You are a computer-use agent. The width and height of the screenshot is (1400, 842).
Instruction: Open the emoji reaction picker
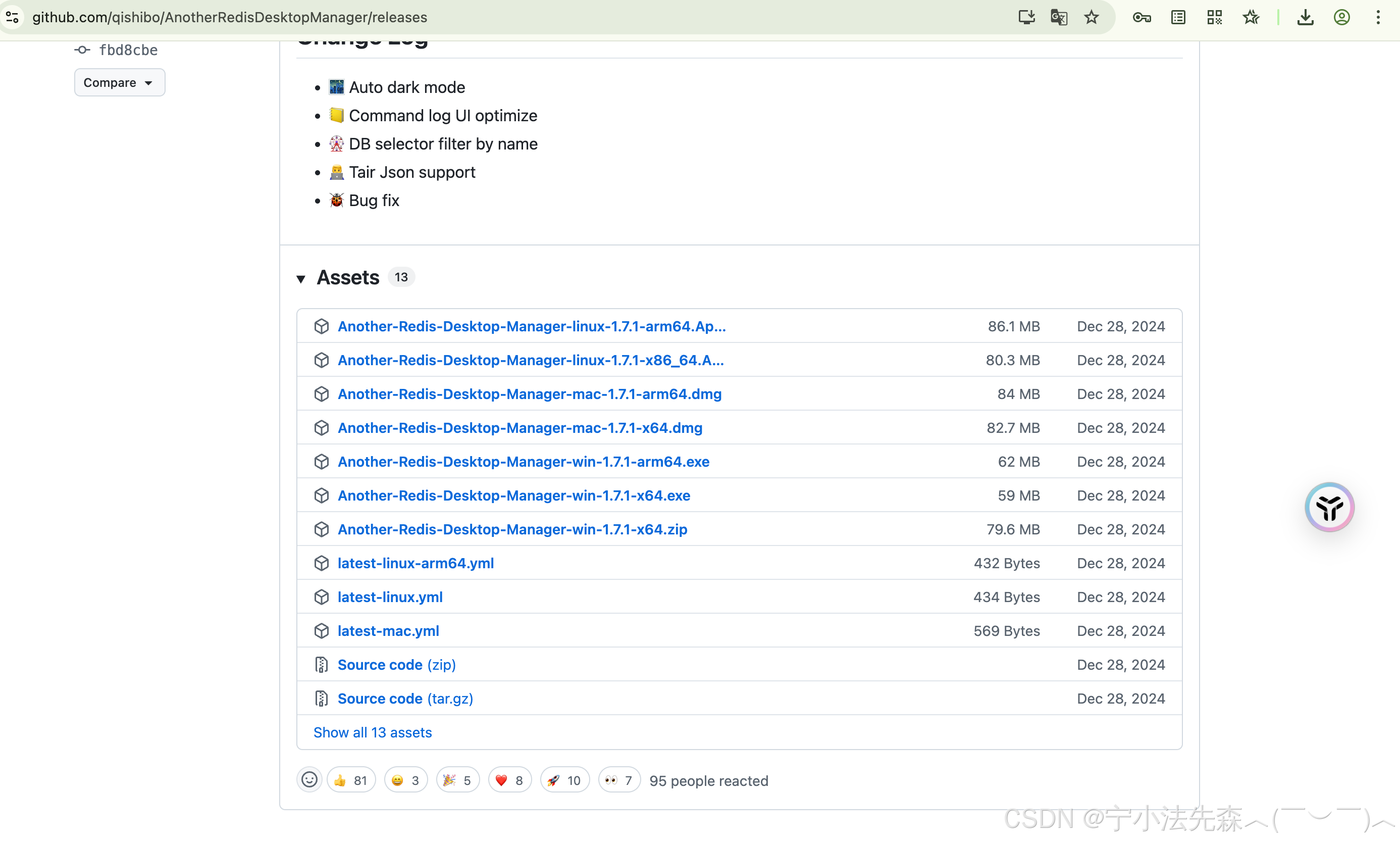pyautogui.click(x=309, y=779)
